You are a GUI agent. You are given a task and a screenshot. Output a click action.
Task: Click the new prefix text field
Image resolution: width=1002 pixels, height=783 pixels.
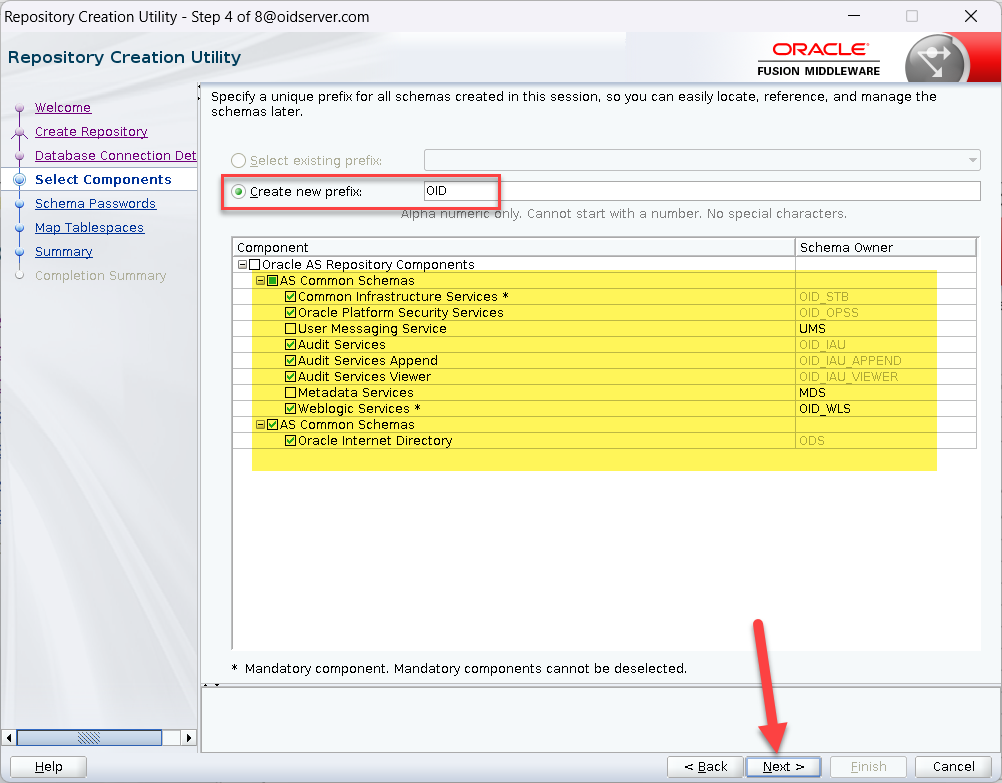(700, 191)
